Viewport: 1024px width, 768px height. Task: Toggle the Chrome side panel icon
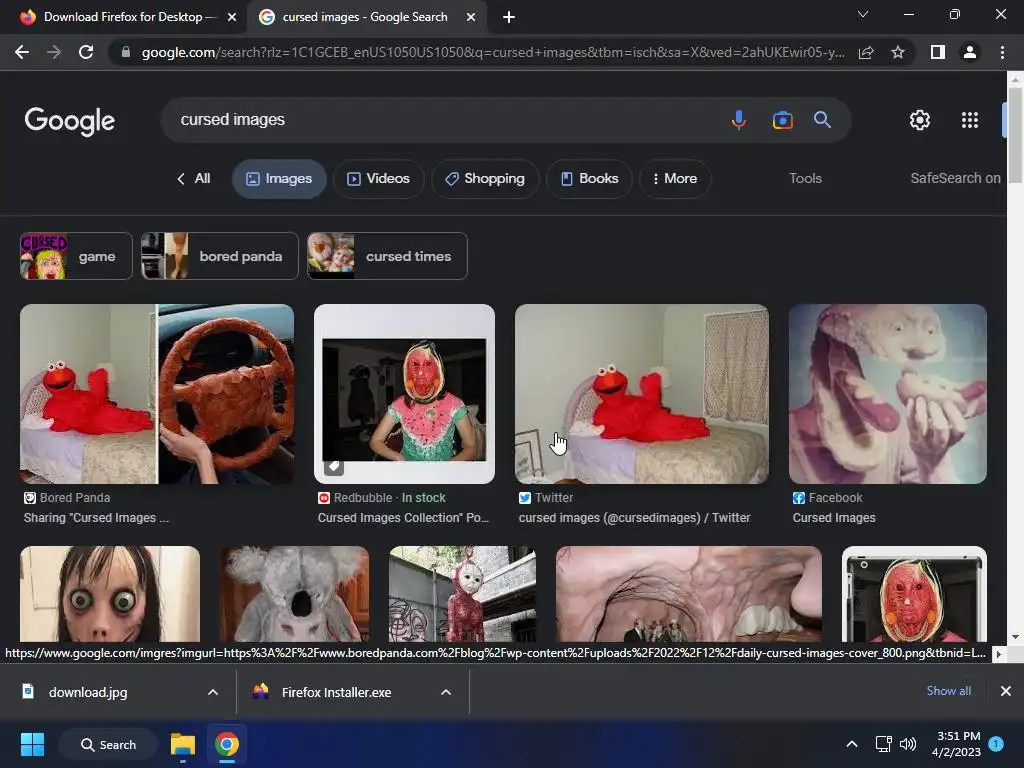(x=938, y=52)
